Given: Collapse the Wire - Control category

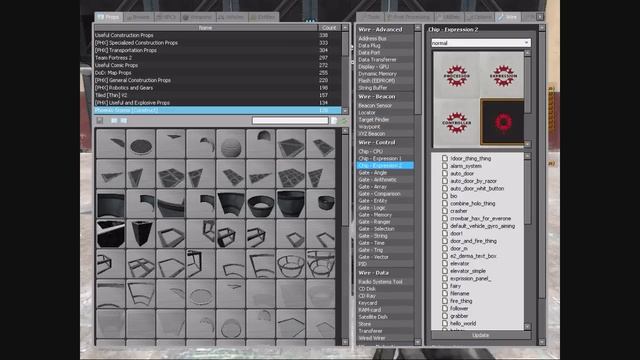Looking at the screenshot, I should click(x=385, y=142).
